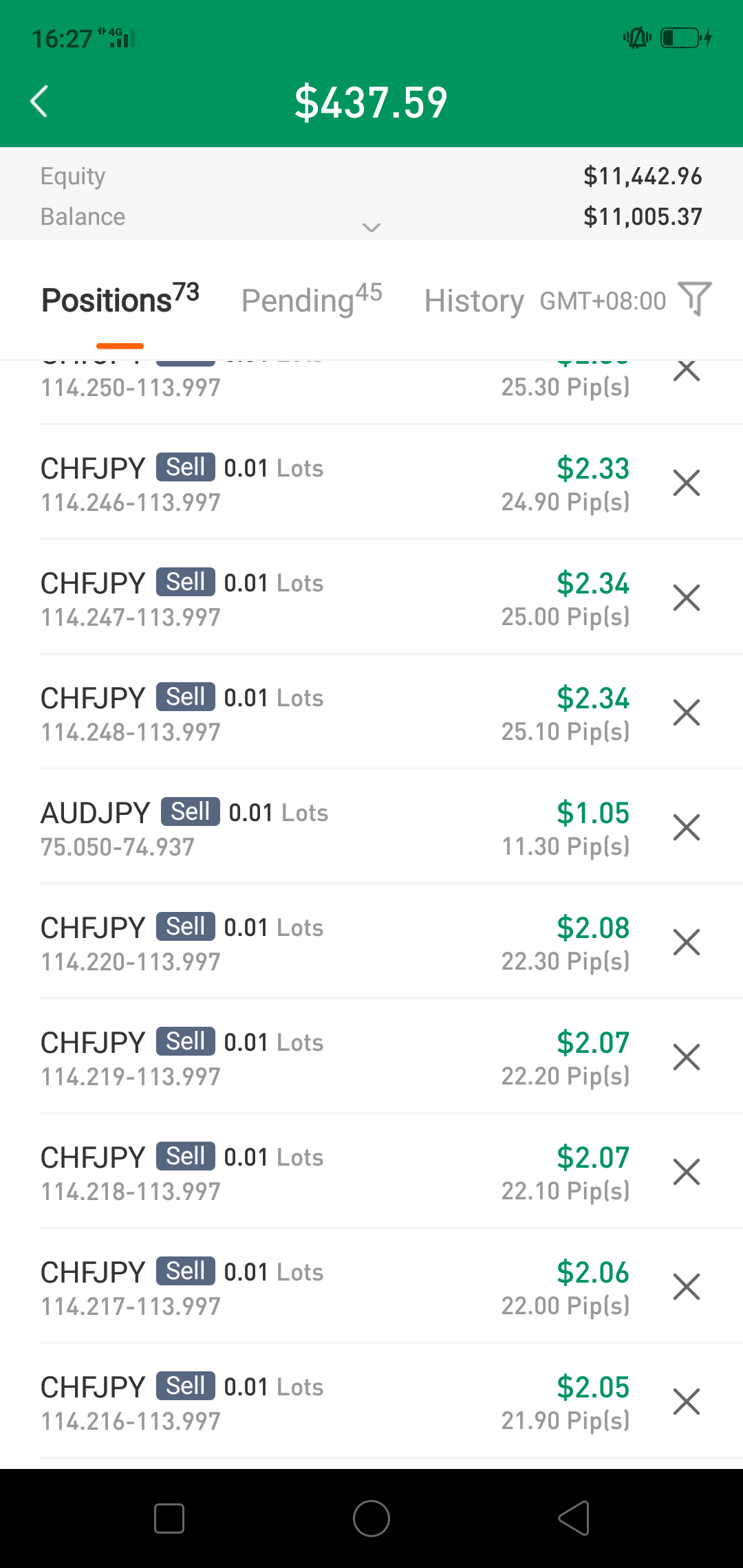The image size is (743, 1568).
Task: Change the GMT+08:00 timezone setting
Action: pyautogui.click(x=603, y=301)
